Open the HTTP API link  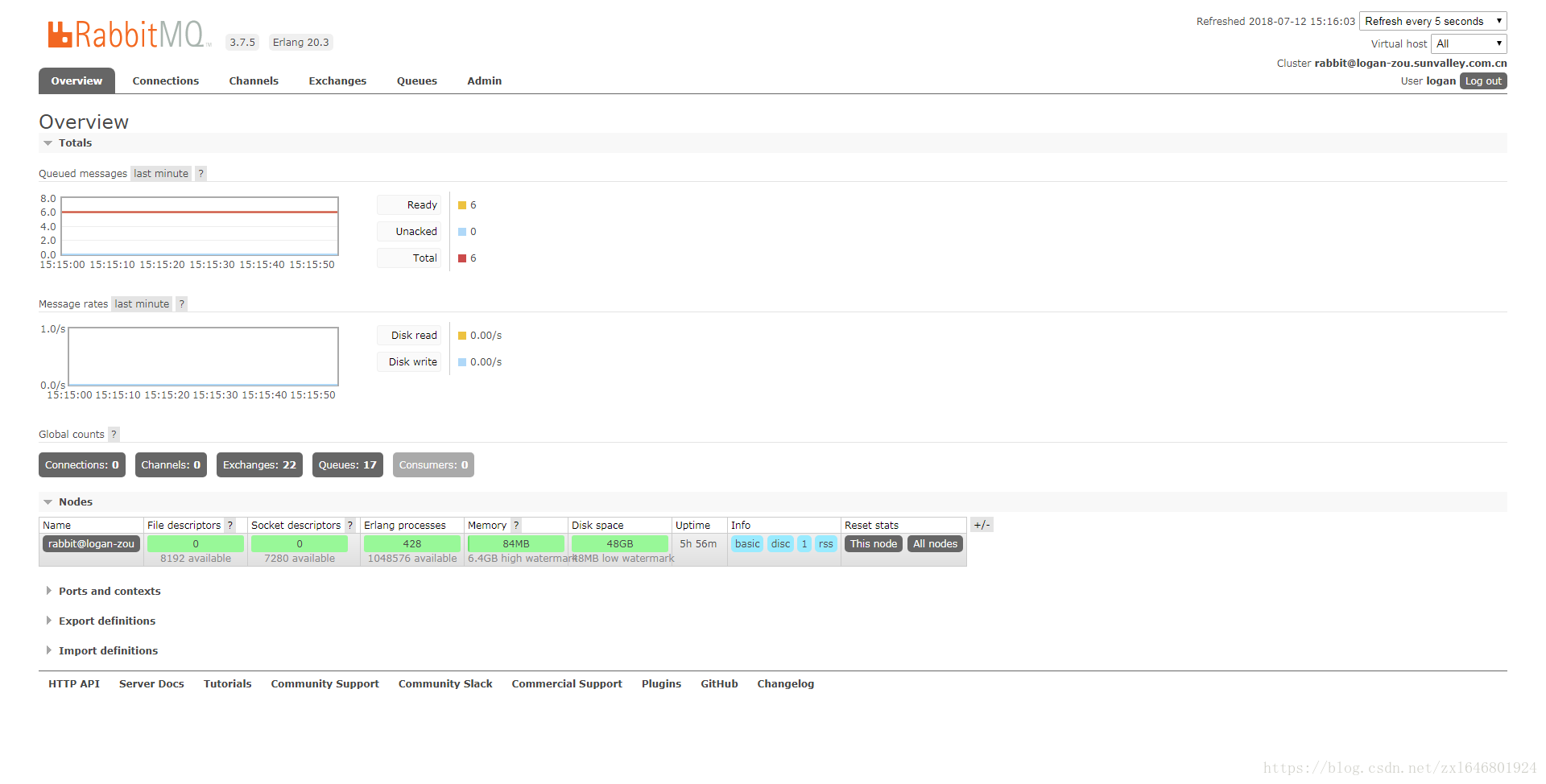74,683
